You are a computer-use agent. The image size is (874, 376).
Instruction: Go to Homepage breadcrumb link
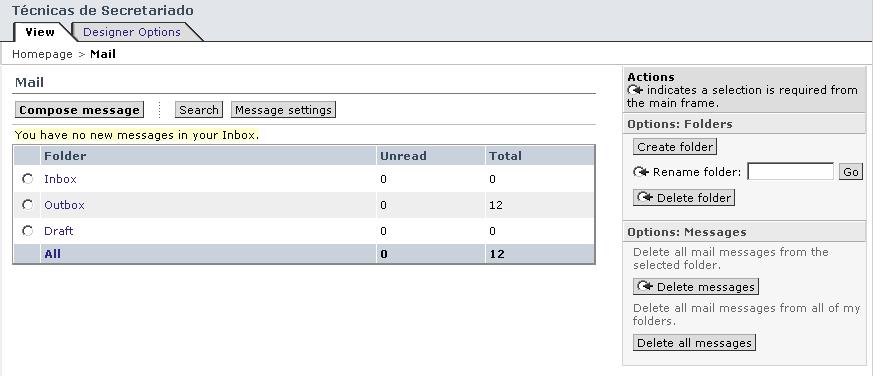pyautogui.click(x=42, y=54)
